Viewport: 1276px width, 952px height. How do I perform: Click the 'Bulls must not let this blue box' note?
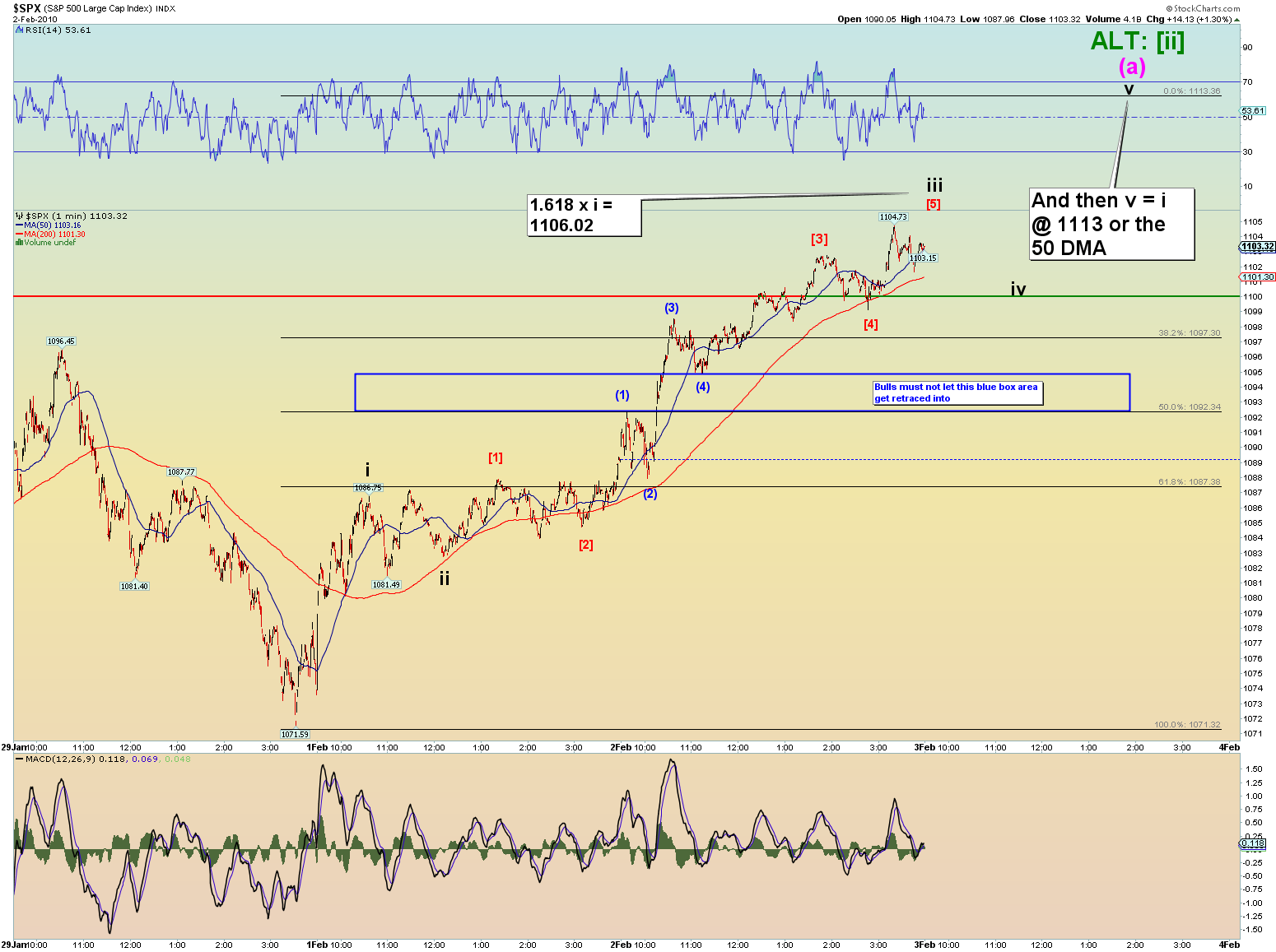coord(957,392)
